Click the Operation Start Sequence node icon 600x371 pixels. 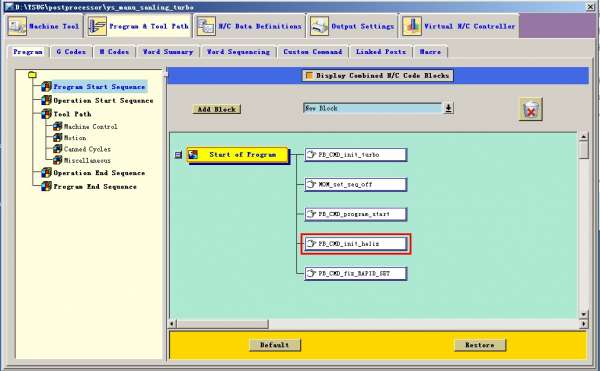[46, 101]
